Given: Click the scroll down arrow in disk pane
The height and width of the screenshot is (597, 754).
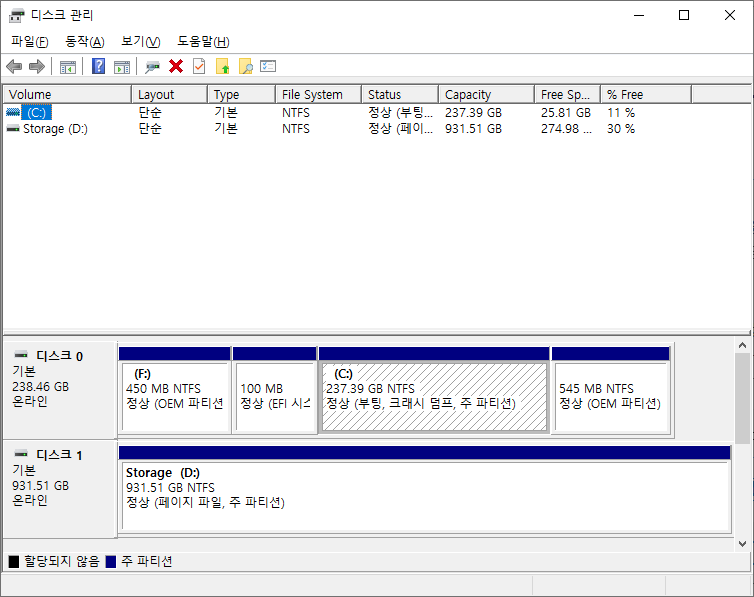Looking at the screenshot, I should coord(742,544).
